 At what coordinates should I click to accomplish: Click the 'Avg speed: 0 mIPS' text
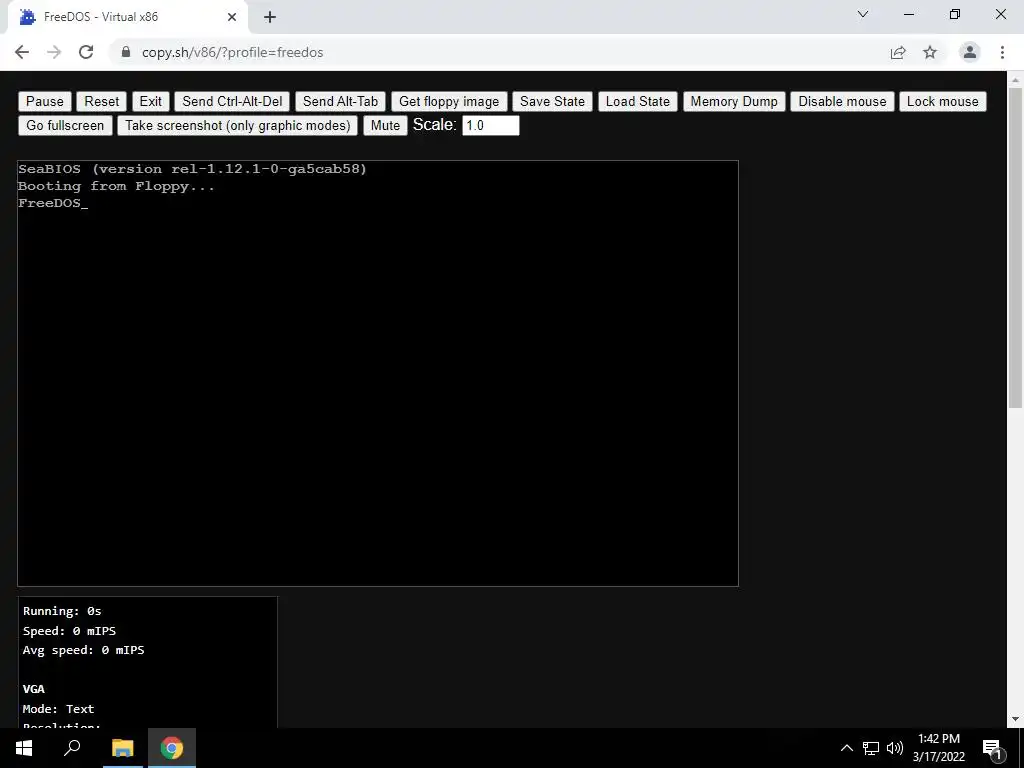[84, 650]
